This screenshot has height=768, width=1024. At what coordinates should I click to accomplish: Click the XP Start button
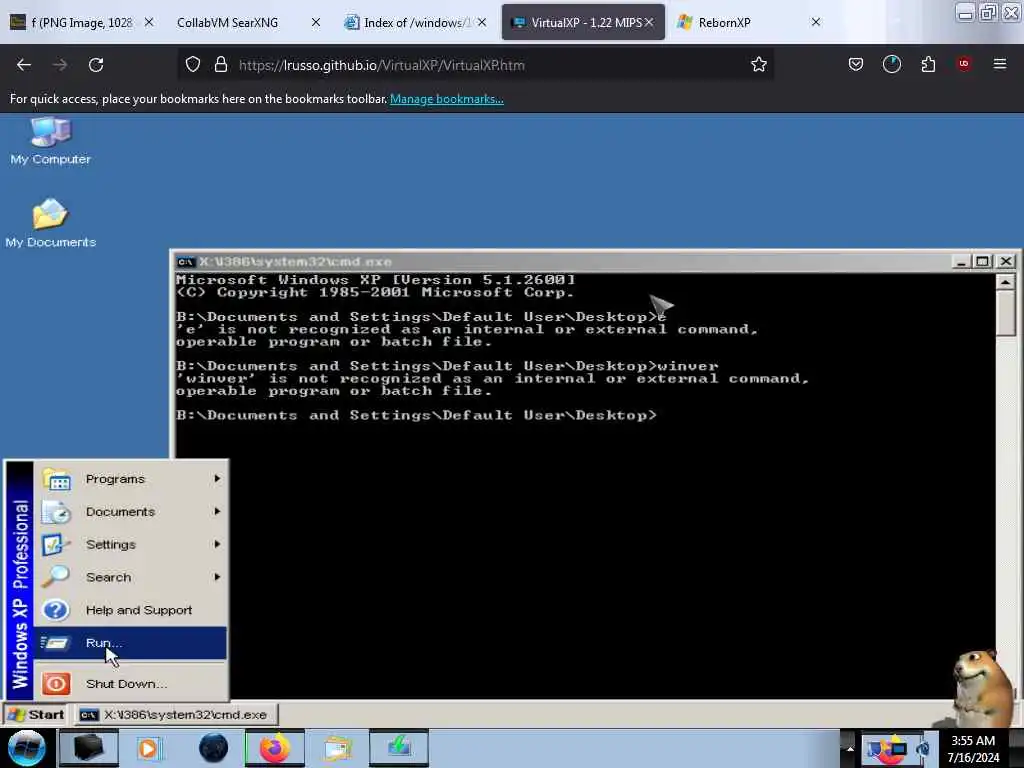37,714
